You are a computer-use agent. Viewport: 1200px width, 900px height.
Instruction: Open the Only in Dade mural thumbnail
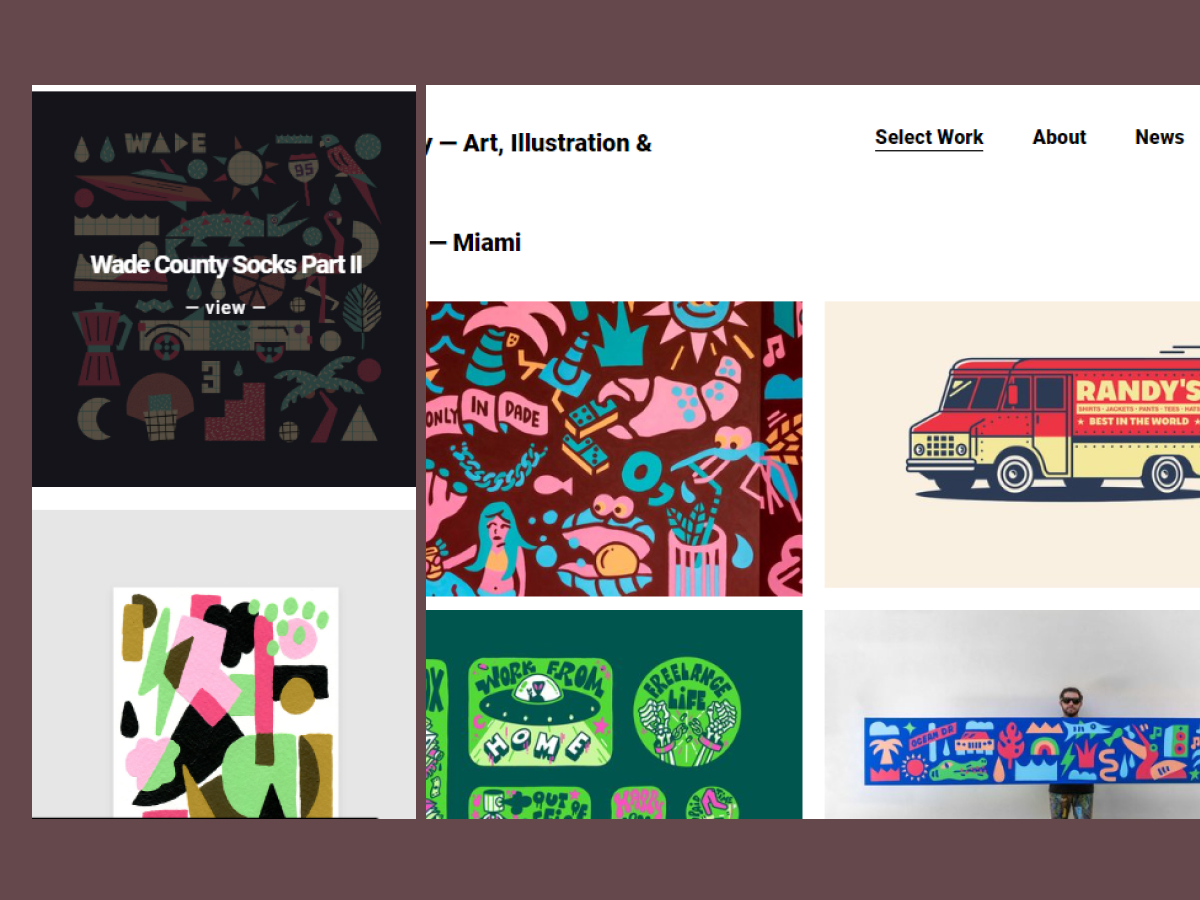614,449
